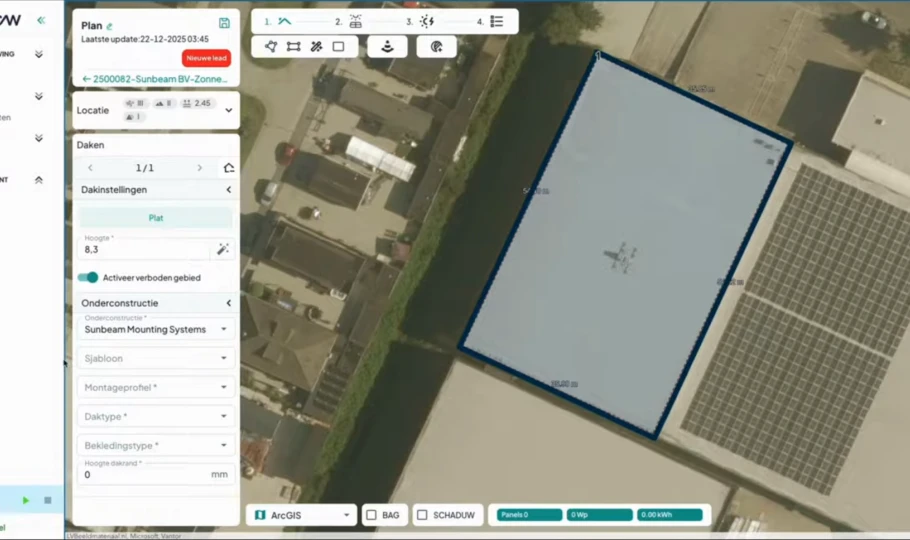Screen dimensions: 910x540
Task: Check the SCHADUW checkbox
Action: point(422,515)
